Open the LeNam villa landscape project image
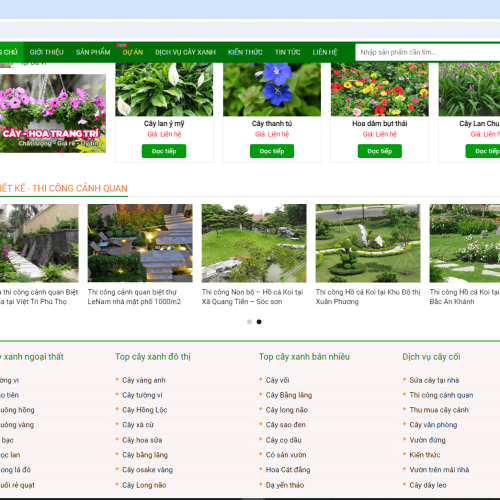 coord(140,243)
